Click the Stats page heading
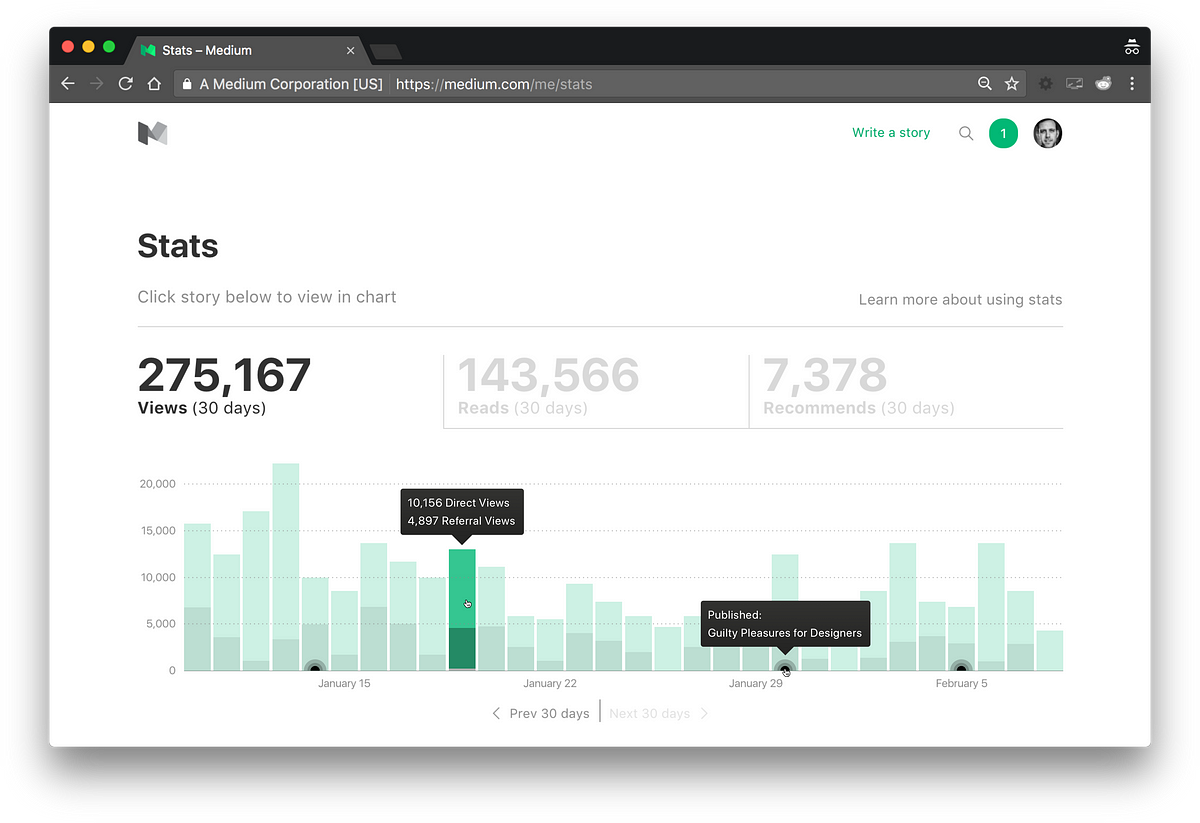 [178, 246]
